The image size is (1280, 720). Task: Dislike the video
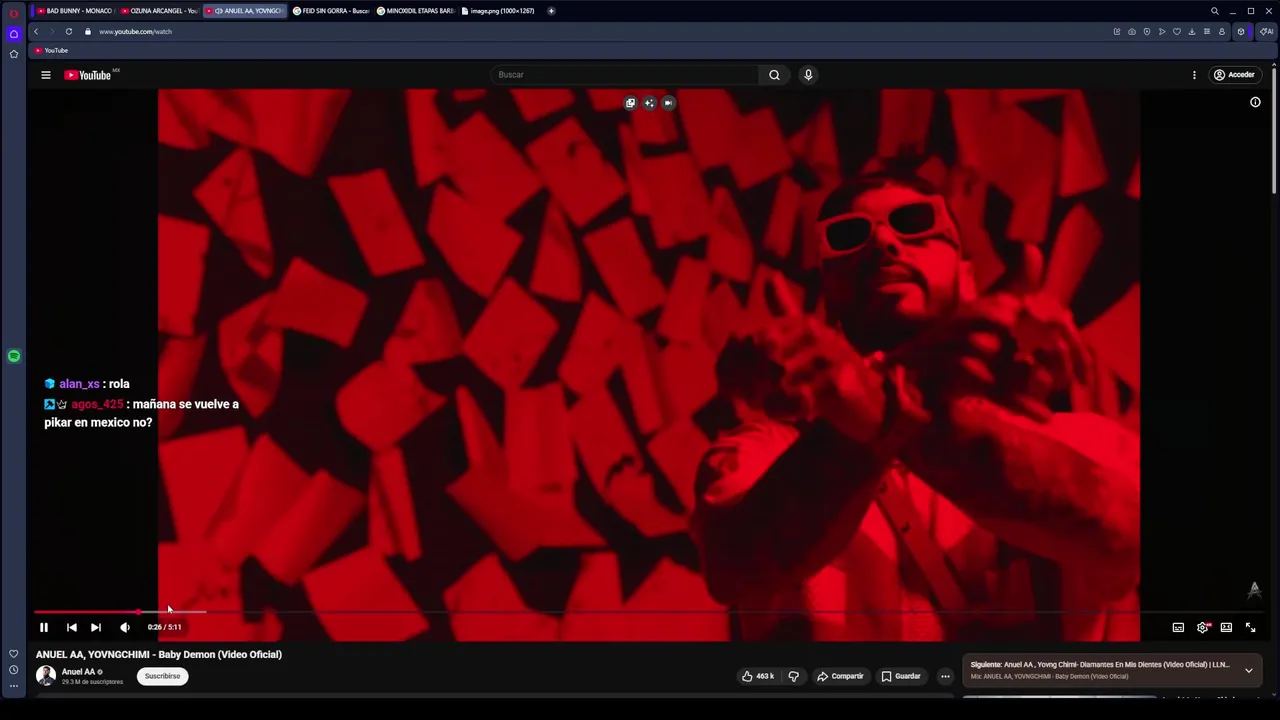793,676
